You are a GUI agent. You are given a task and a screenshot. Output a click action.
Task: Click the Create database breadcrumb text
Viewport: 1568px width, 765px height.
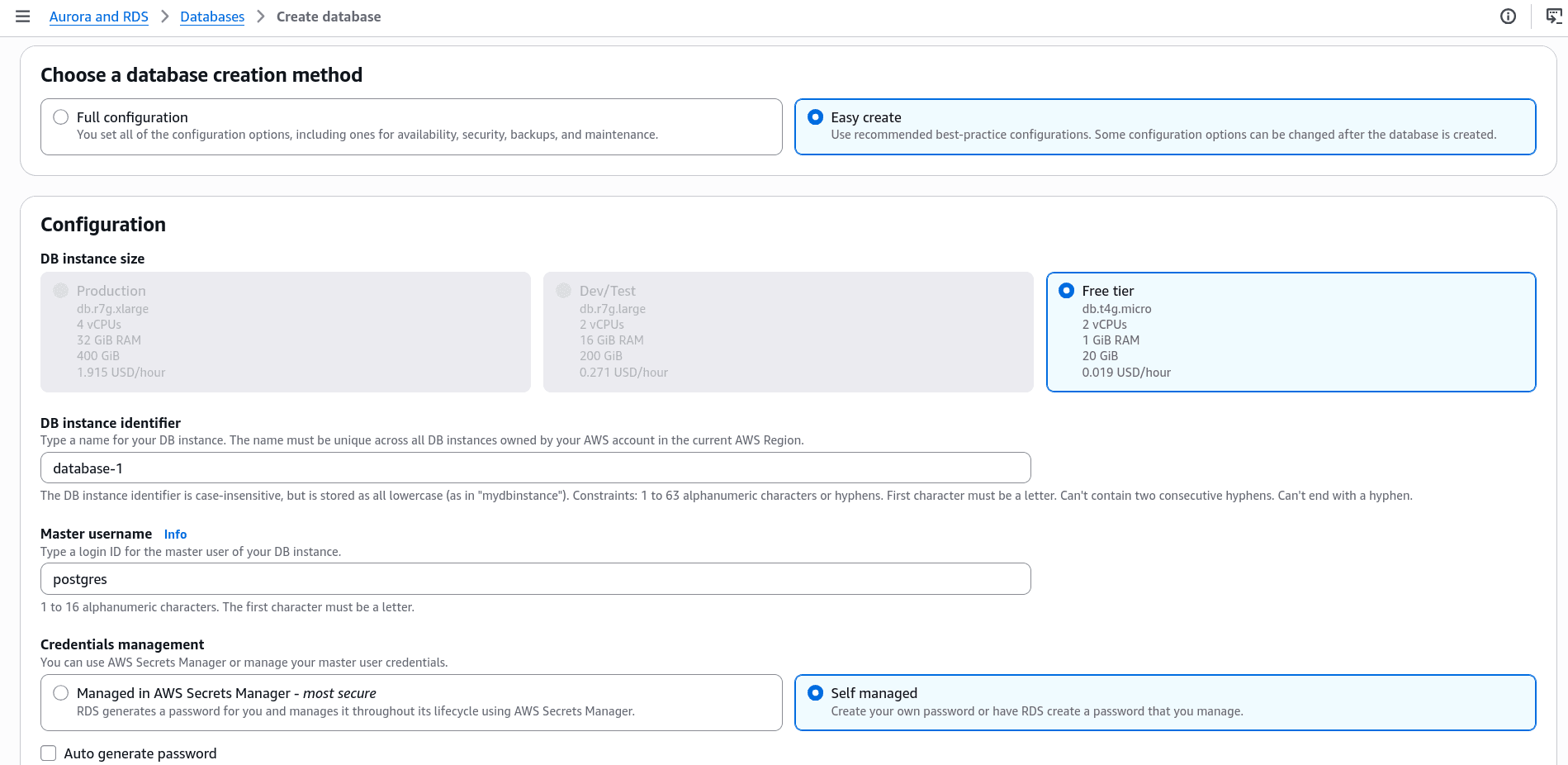coord(329,17)
